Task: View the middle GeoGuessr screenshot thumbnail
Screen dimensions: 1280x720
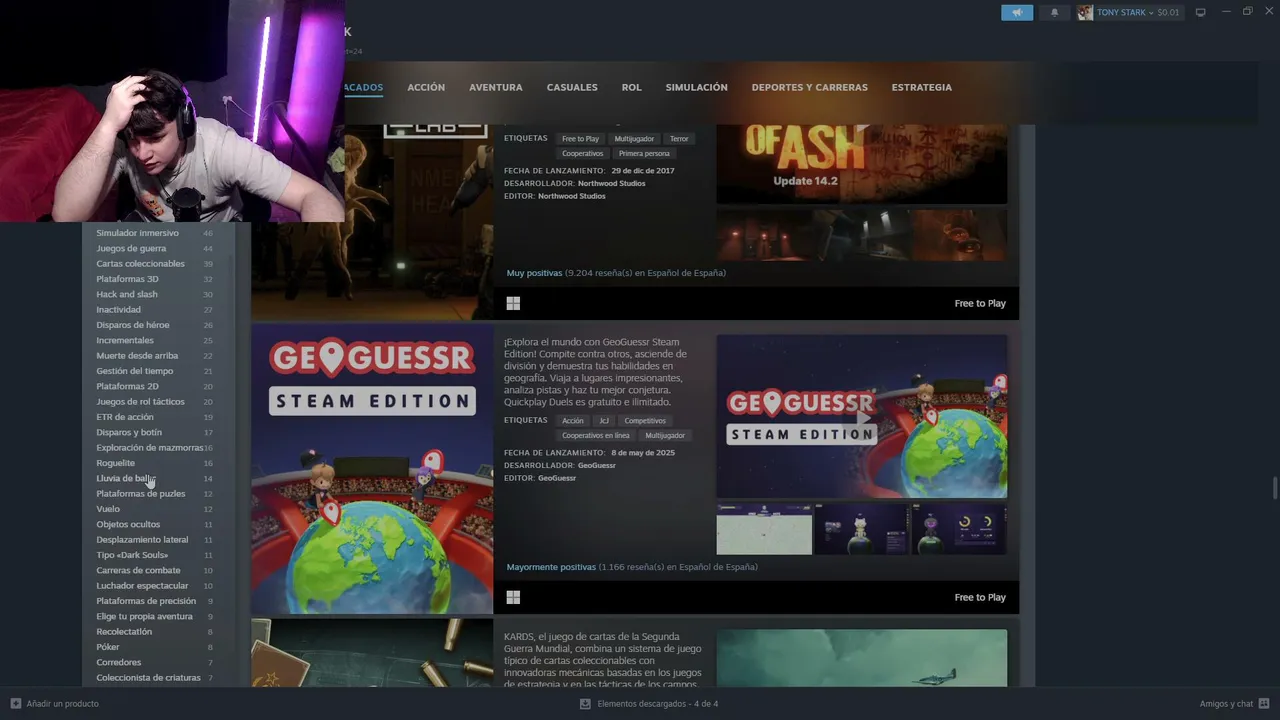Action: tap(861, 529)
